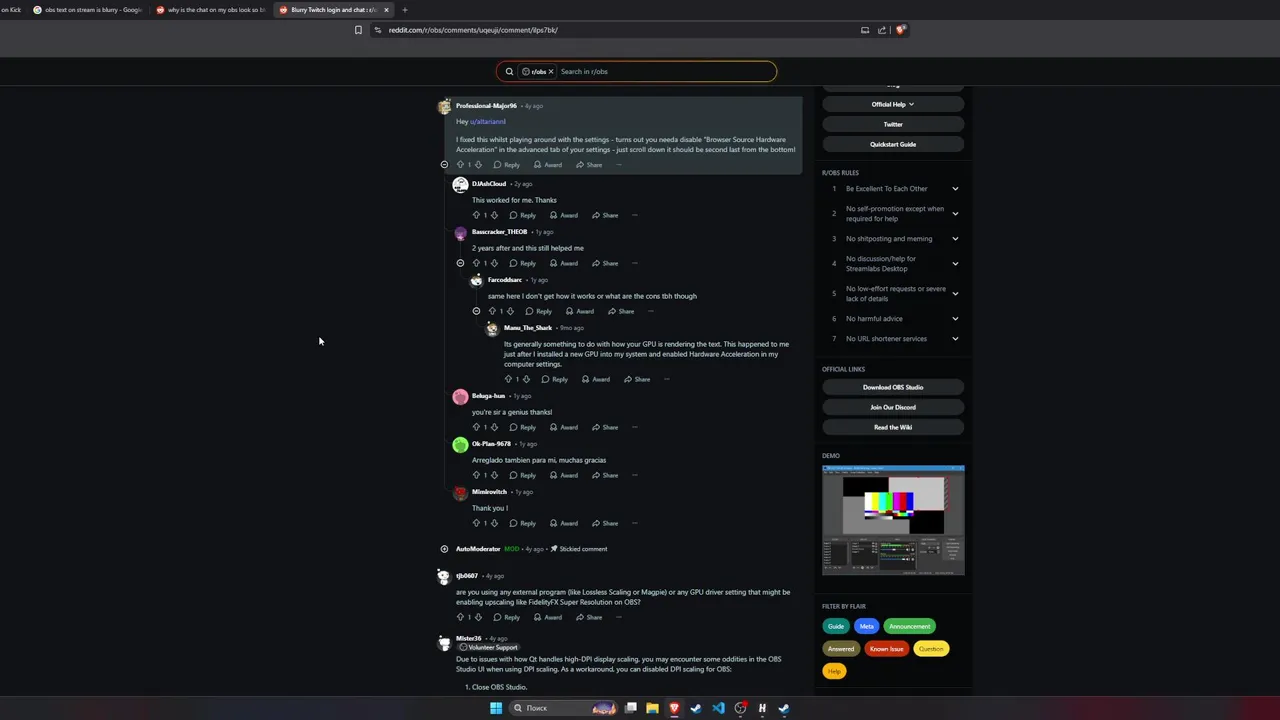Open Visual Studio Code from the taskbar
Screen dimensions: 1280x720
[718, 708]
